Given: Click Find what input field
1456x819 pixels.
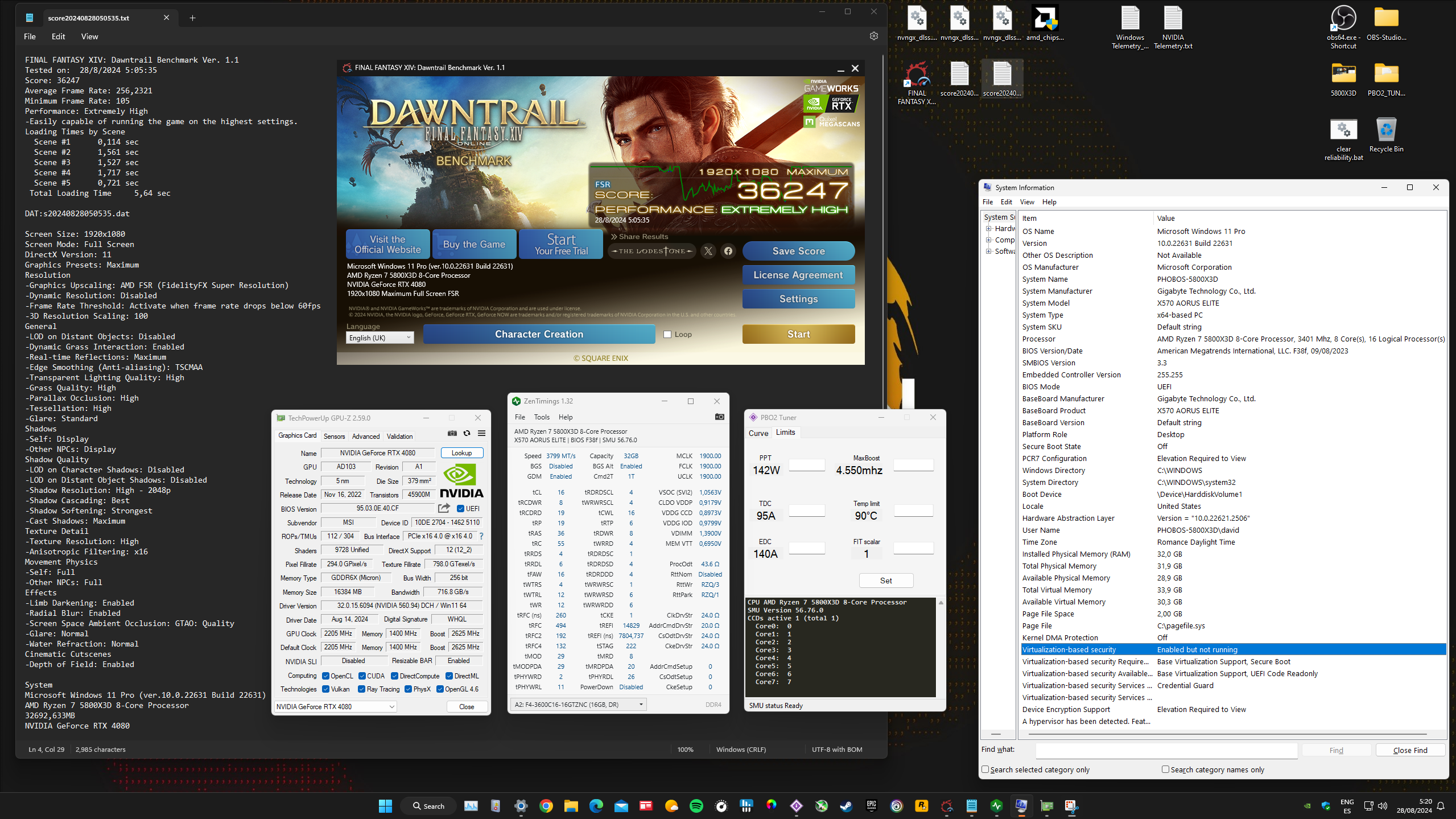Looking at the screenshot, I should pyautogui.click(x=1166, y=750).
